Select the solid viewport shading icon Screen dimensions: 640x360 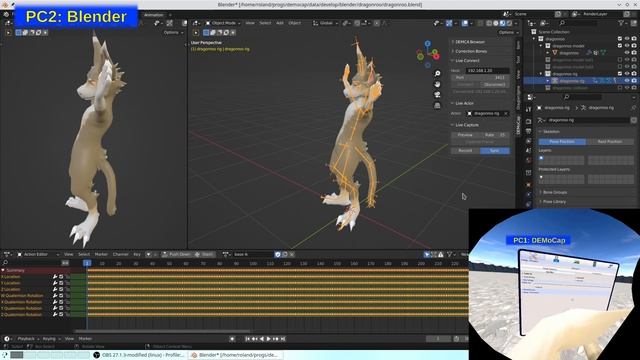(496, 23)
